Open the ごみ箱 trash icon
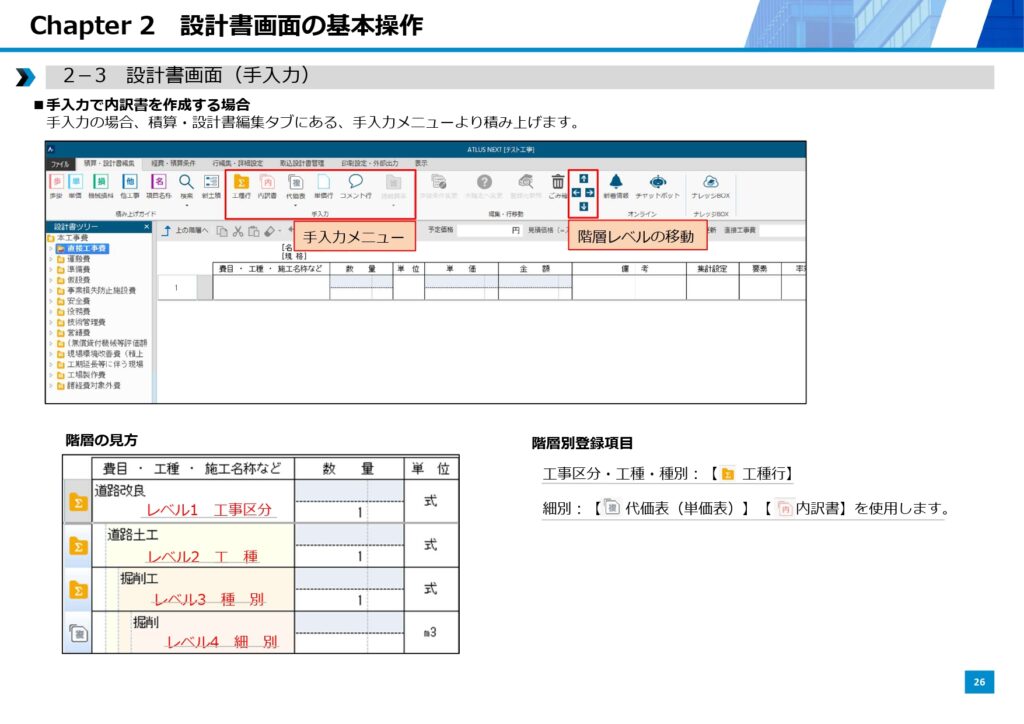Viewport: 1024px width, 724px height. [x=557, y=183]
